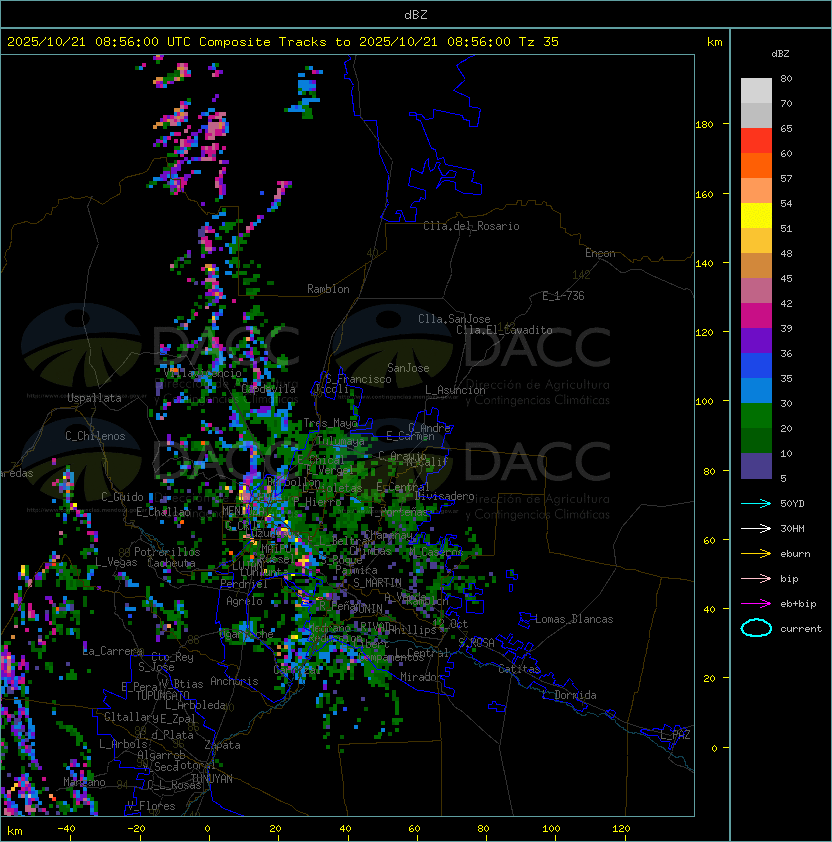Click the Zapata place label

pos(222,745)
